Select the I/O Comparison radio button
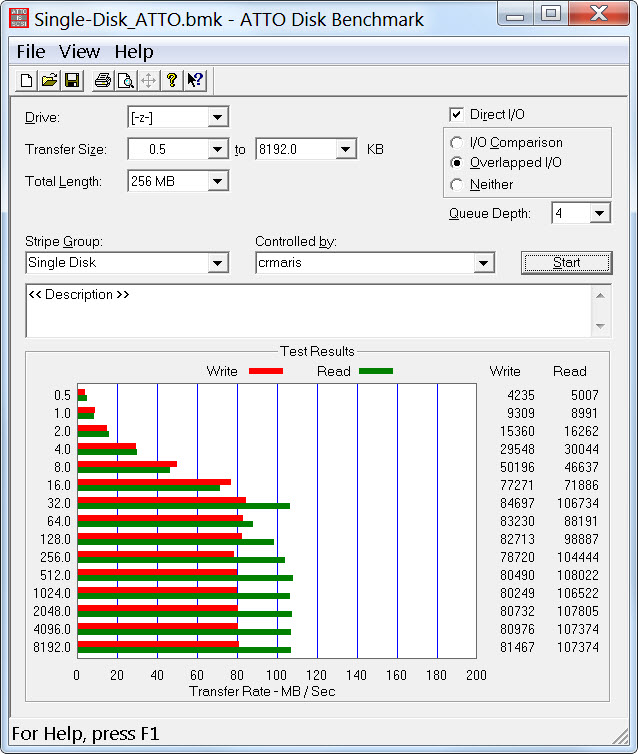 [457, 143]
